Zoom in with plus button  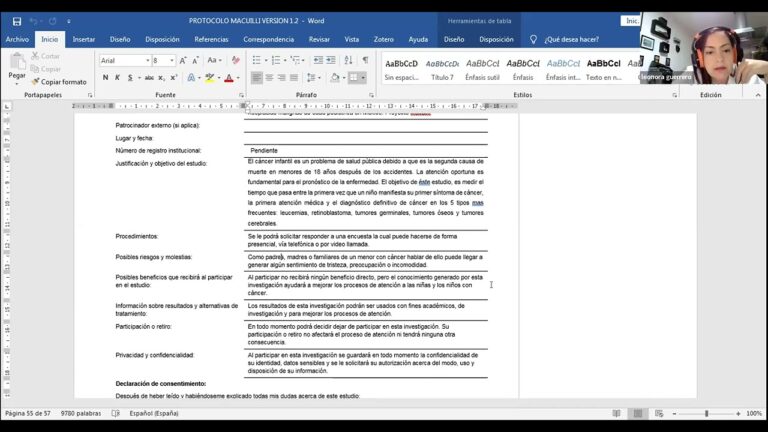738,413
